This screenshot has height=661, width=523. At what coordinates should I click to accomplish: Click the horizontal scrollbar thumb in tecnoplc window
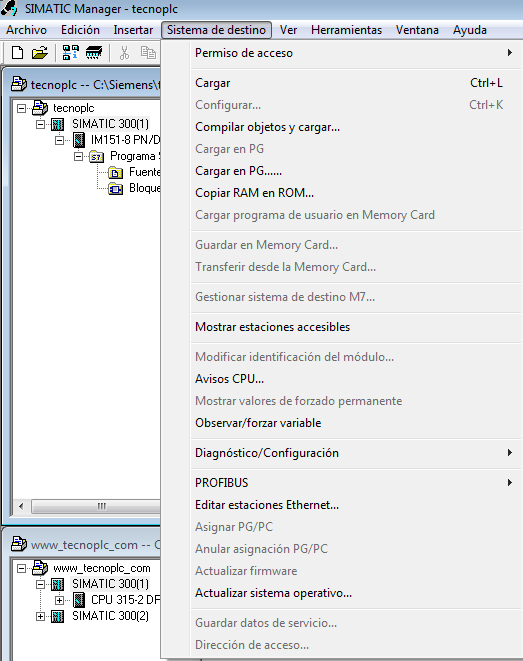tap(96, 506)
